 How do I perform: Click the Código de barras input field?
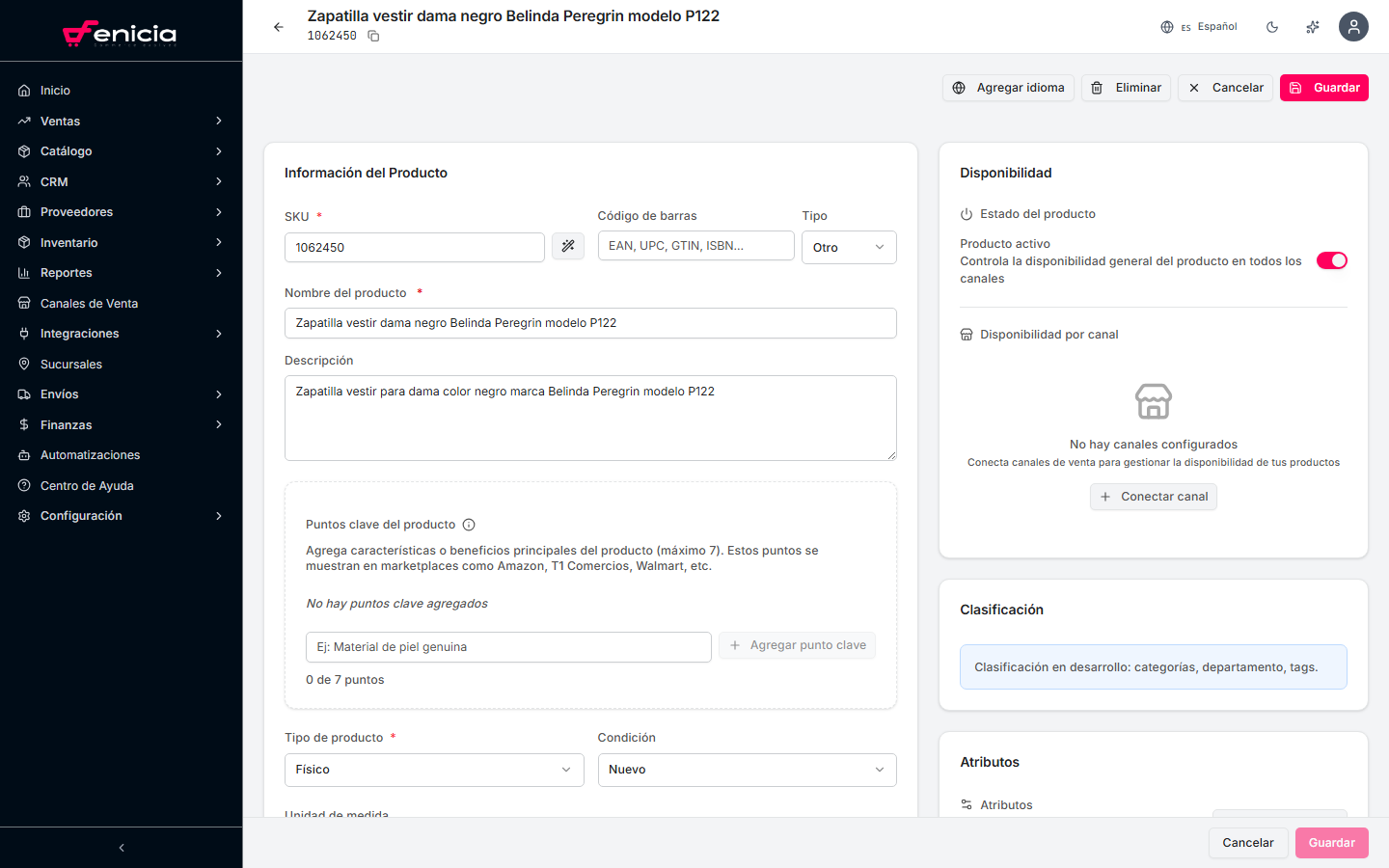[x=695, y=246]
